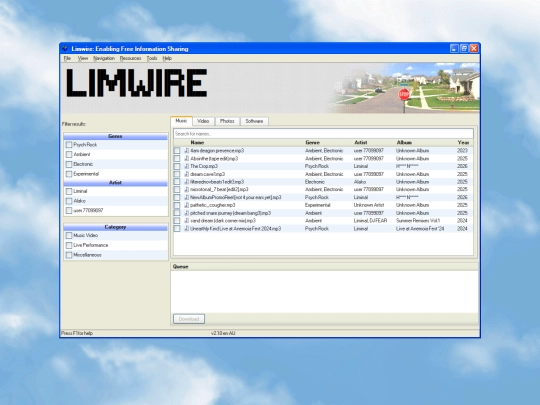Open the Resources menu
This screenshot has width=540, height=405.
131,58
